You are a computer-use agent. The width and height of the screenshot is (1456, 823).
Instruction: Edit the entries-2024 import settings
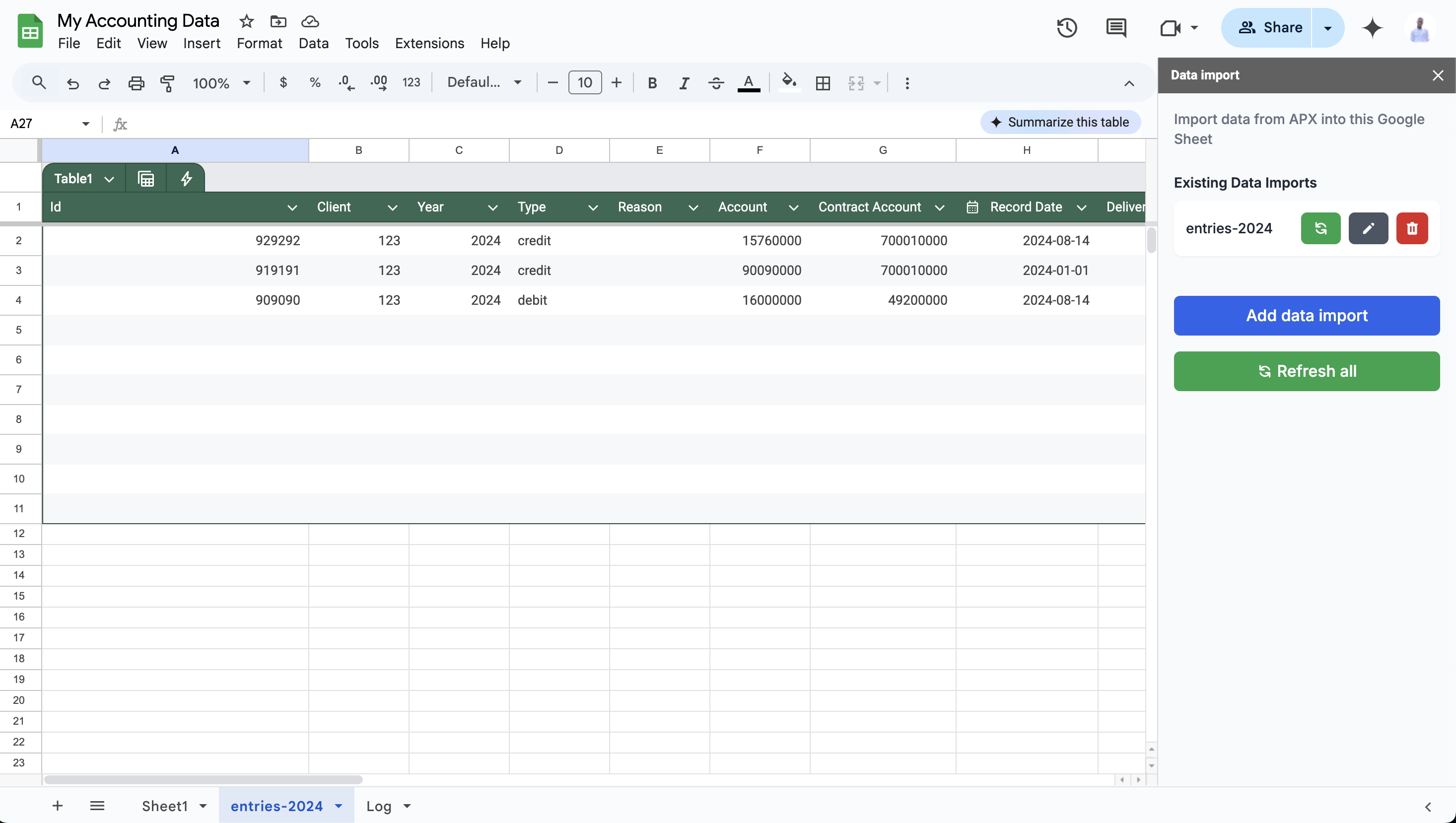pyautogui.click(x=1368, y=228)
